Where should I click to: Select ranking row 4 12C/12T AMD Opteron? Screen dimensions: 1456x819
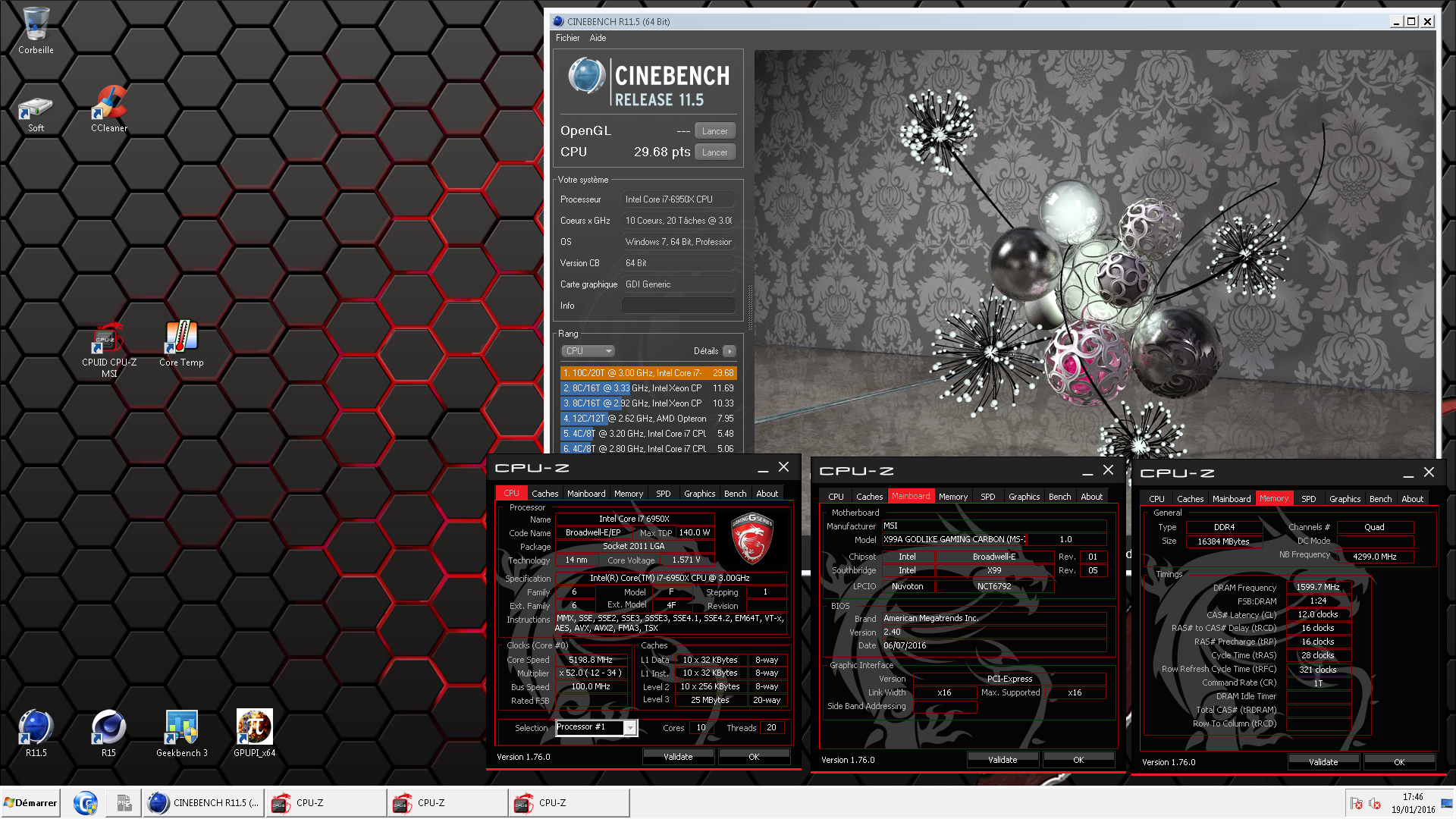tap(648, 419)
